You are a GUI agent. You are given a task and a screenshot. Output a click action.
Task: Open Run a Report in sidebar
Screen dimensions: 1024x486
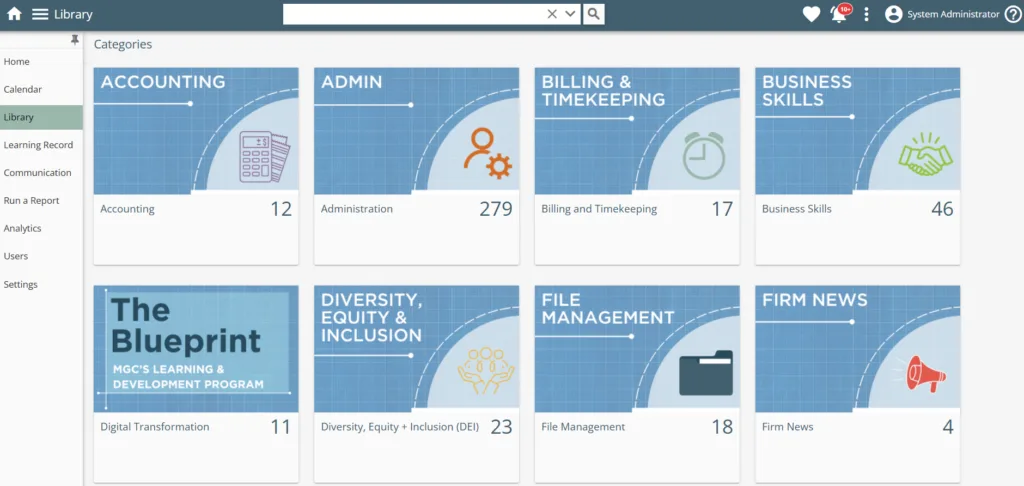click(x=41, y=201)
